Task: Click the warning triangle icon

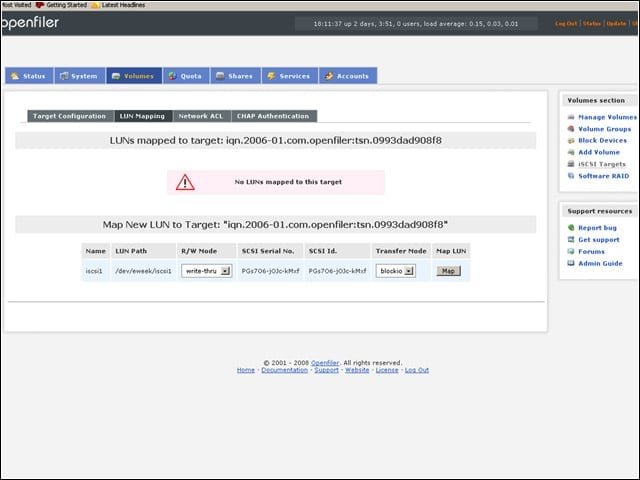Action: click(x=185, y=182)
